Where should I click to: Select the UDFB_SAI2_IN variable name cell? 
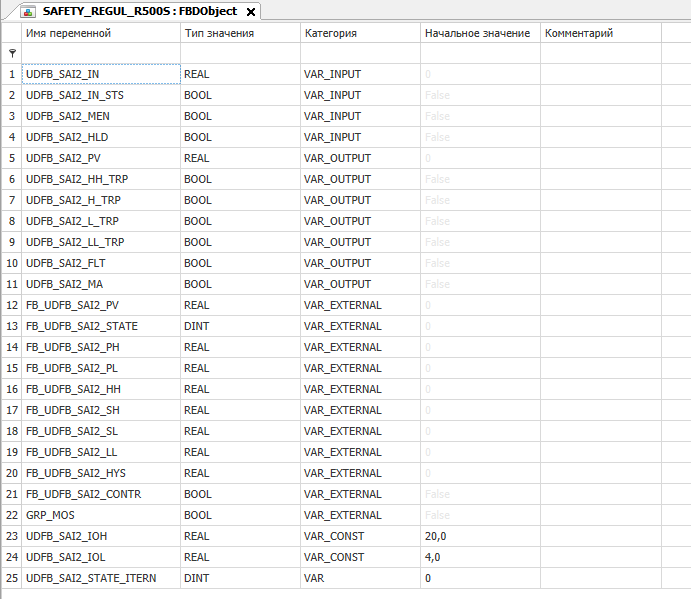point(100,74)
